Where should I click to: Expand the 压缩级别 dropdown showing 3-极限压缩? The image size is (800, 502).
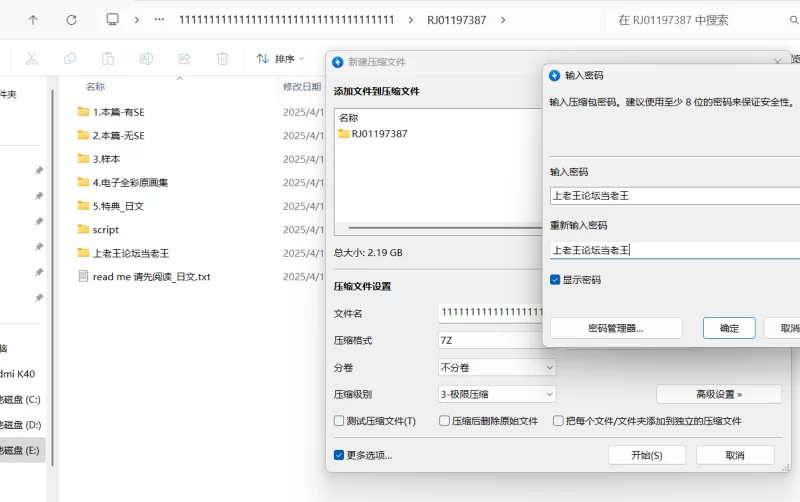[496, 394]
